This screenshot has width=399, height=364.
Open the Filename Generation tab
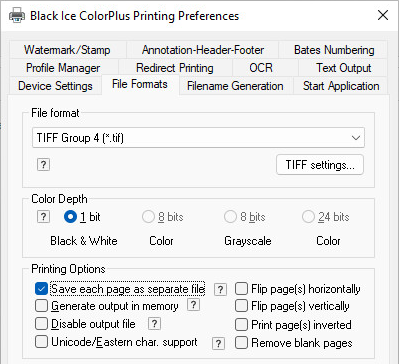click(x=235, y=86)
